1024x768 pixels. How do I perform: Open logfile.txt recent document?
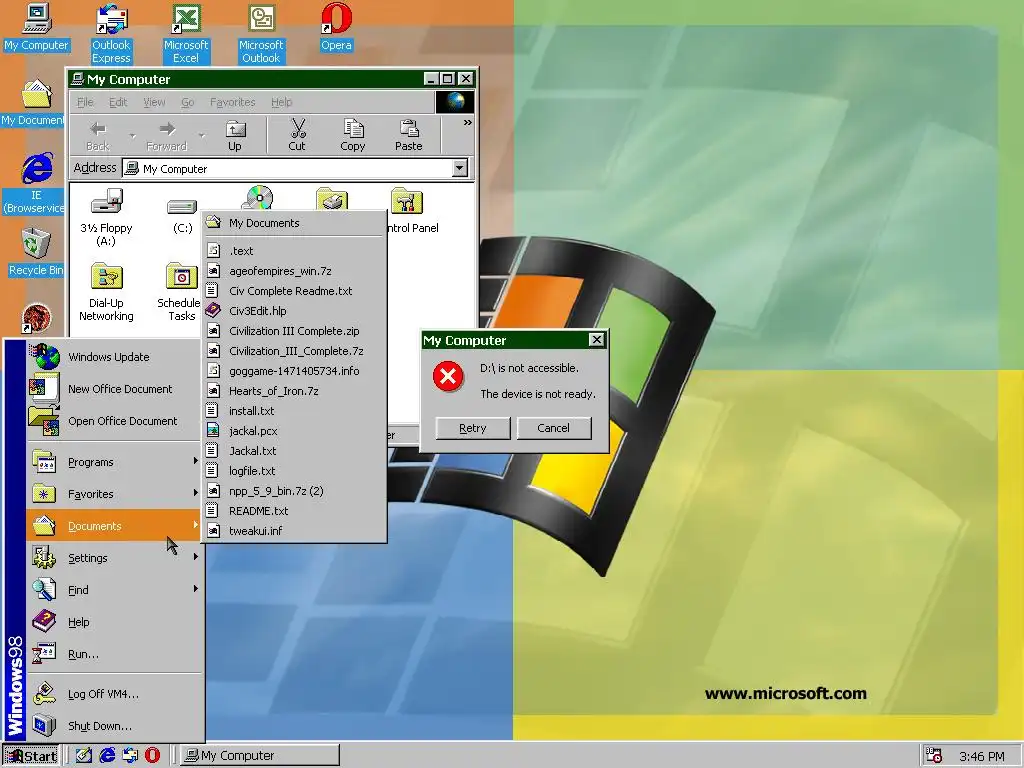click(294, 471)
